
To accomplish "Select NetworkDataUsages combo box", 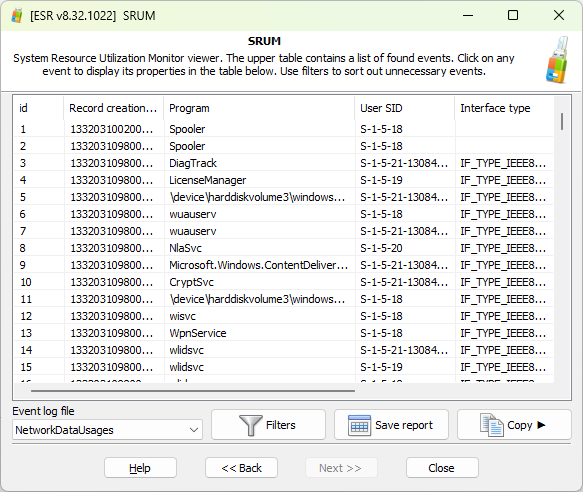I will pyautogui.click(x=107, y=430).
